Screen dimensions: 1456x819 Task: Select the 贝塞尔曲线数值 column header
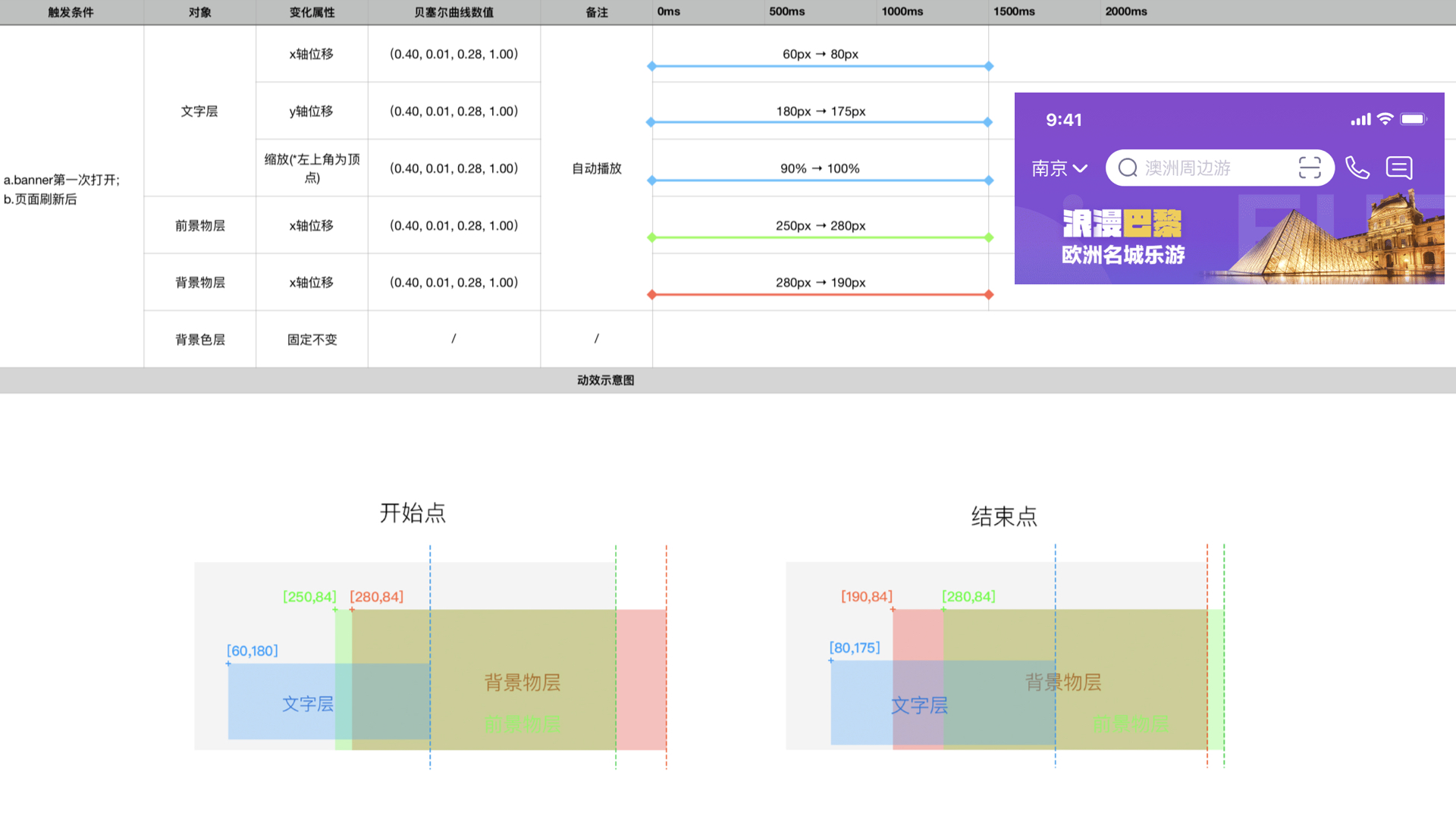point(453,12)
